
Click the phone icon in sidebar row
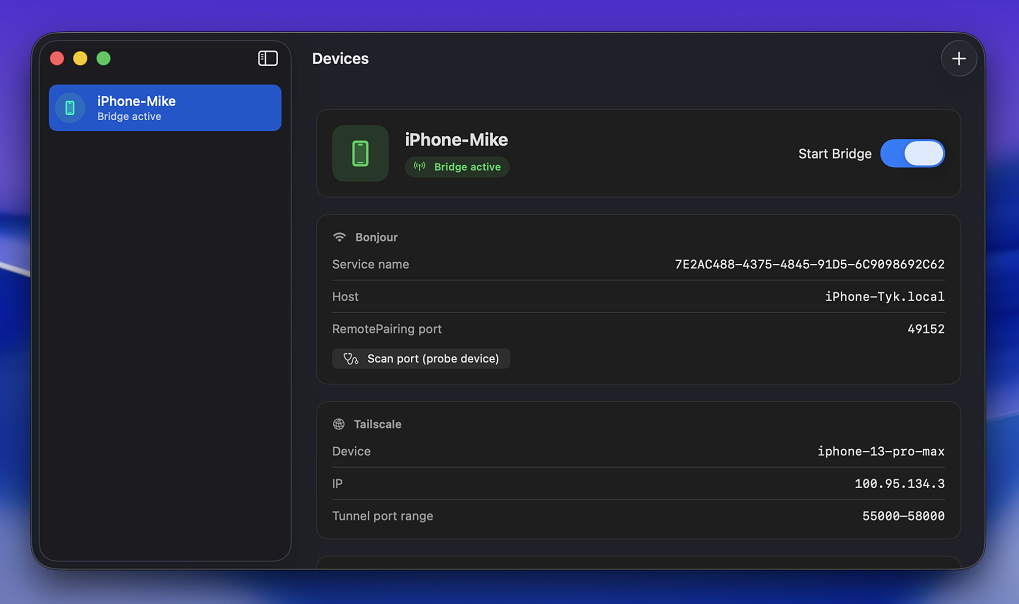pos(70,108)
